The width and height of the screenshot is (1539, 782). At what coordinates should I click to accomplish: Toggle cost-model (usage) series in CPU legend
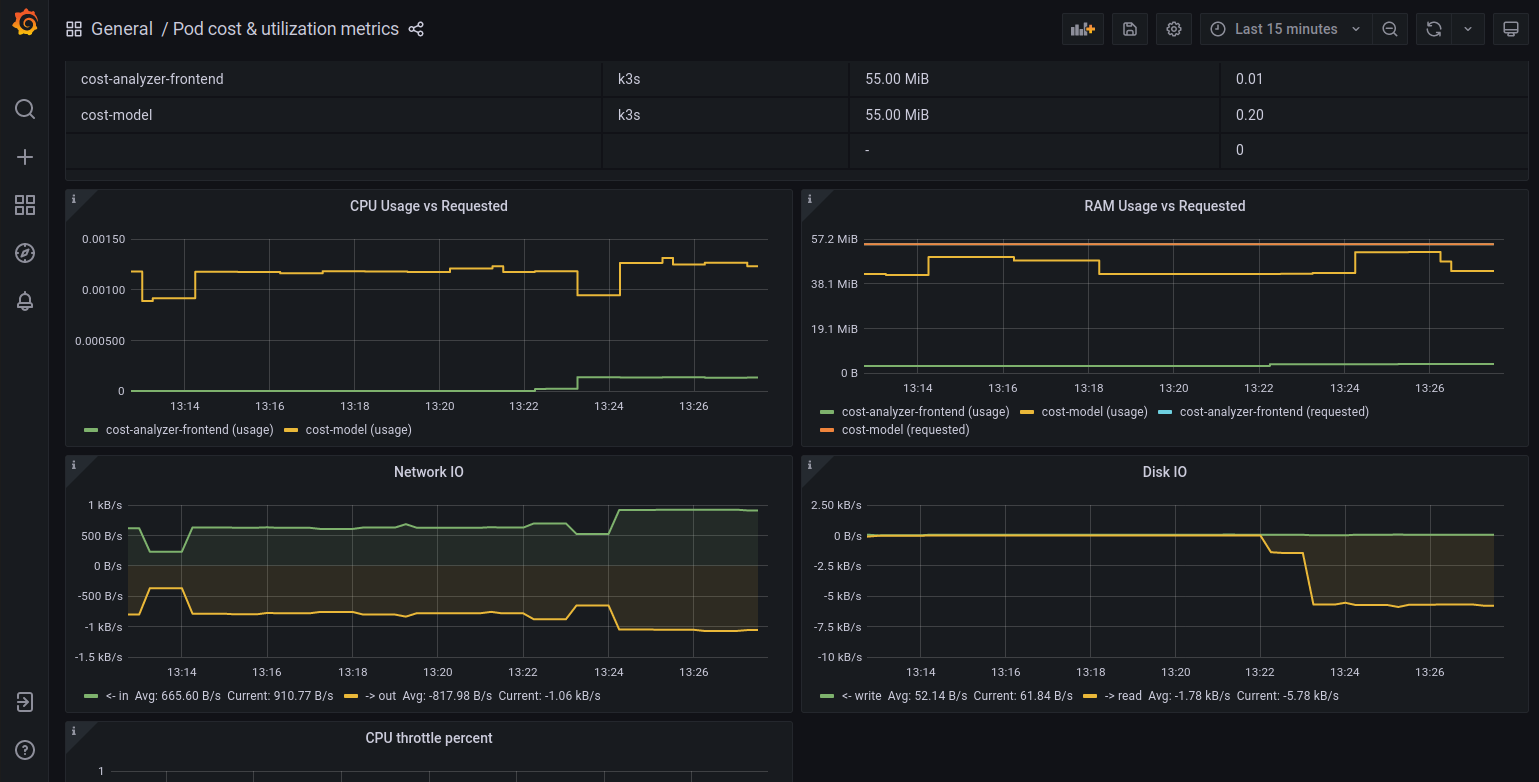(x=358, y=429)
